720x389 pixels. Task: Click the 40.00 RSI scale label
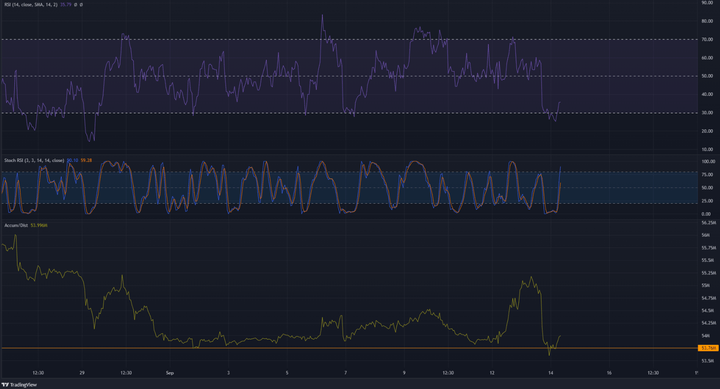[x=707, y=94]
